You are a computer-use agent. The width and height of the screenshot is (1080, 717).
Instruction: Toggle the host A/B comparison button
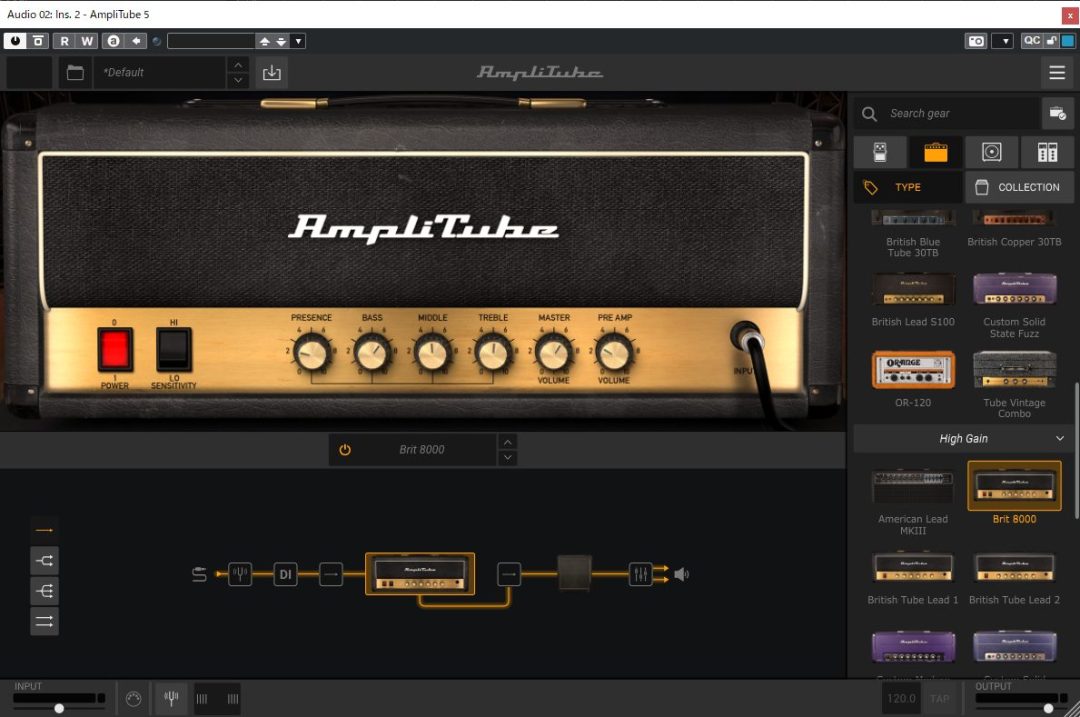114,41
